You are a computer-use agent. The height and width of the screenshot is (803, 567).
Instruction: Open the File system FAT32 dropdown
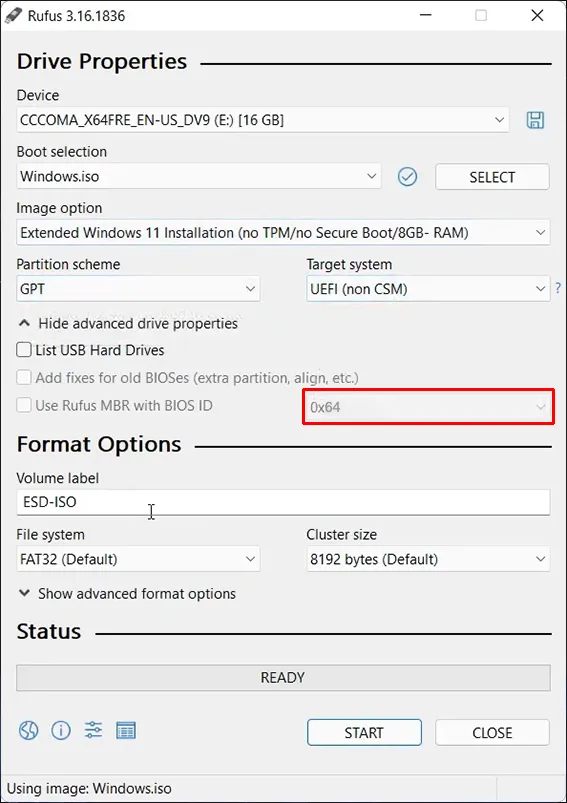coord(138,559)
